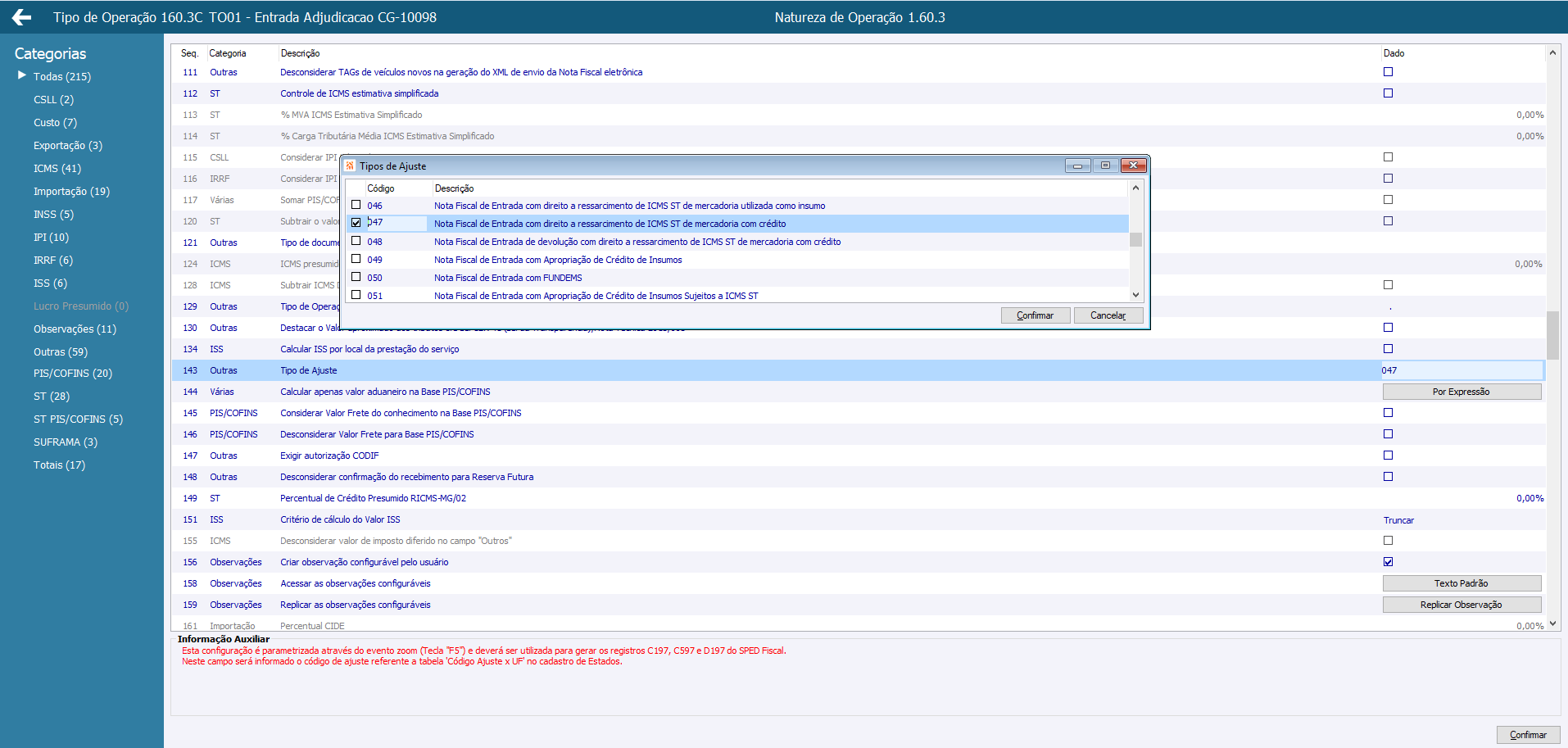1568x748 pixels.
Task: Check adjustment code 048 checkbox
Action: pos(356,241)
